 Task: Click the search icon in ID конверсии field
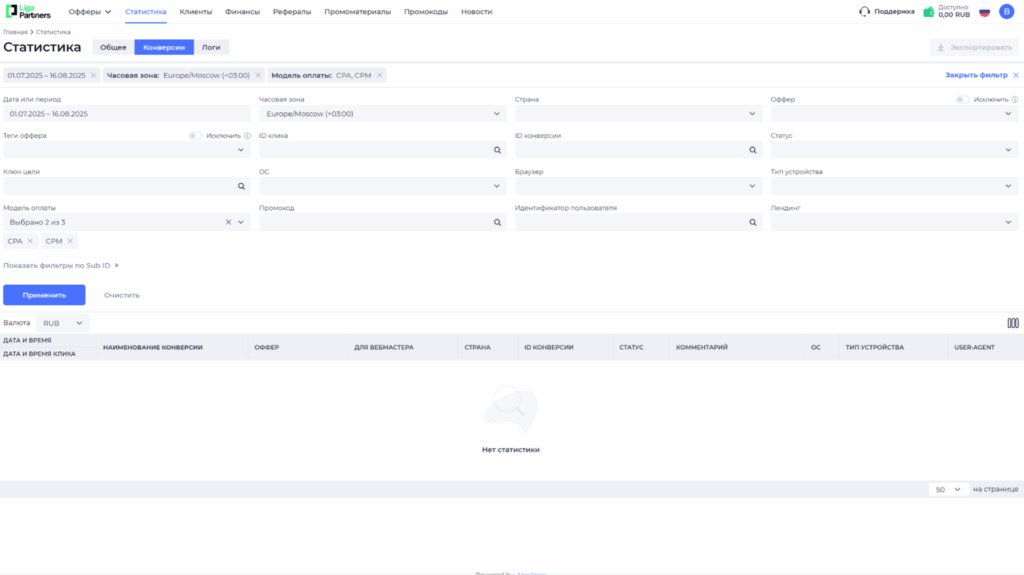tap(753, 150)
